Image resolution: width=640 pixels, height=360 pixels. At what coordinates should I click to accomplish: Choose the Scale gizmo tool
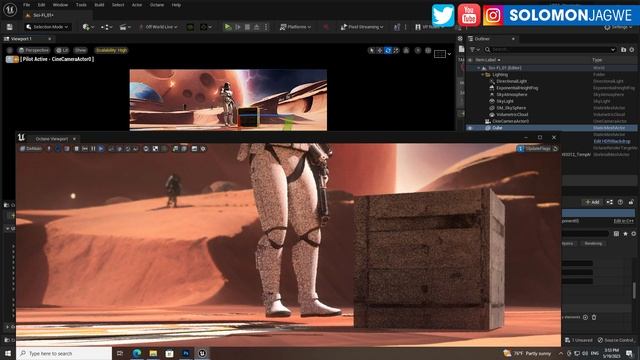pos(396,50)
